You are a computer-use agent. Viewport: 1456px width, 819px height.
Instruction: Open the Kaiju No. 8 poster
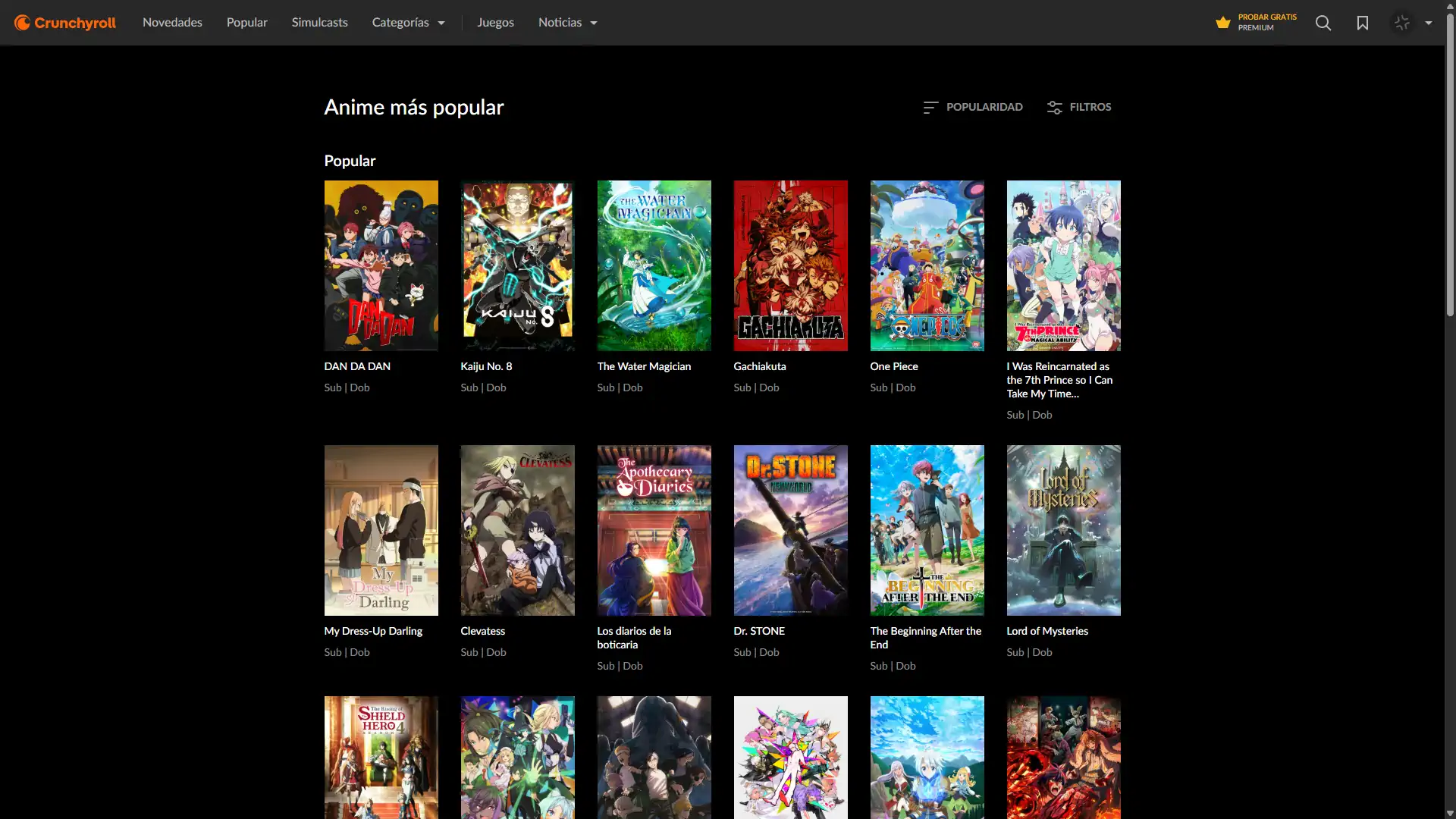(x=517, y=265)
